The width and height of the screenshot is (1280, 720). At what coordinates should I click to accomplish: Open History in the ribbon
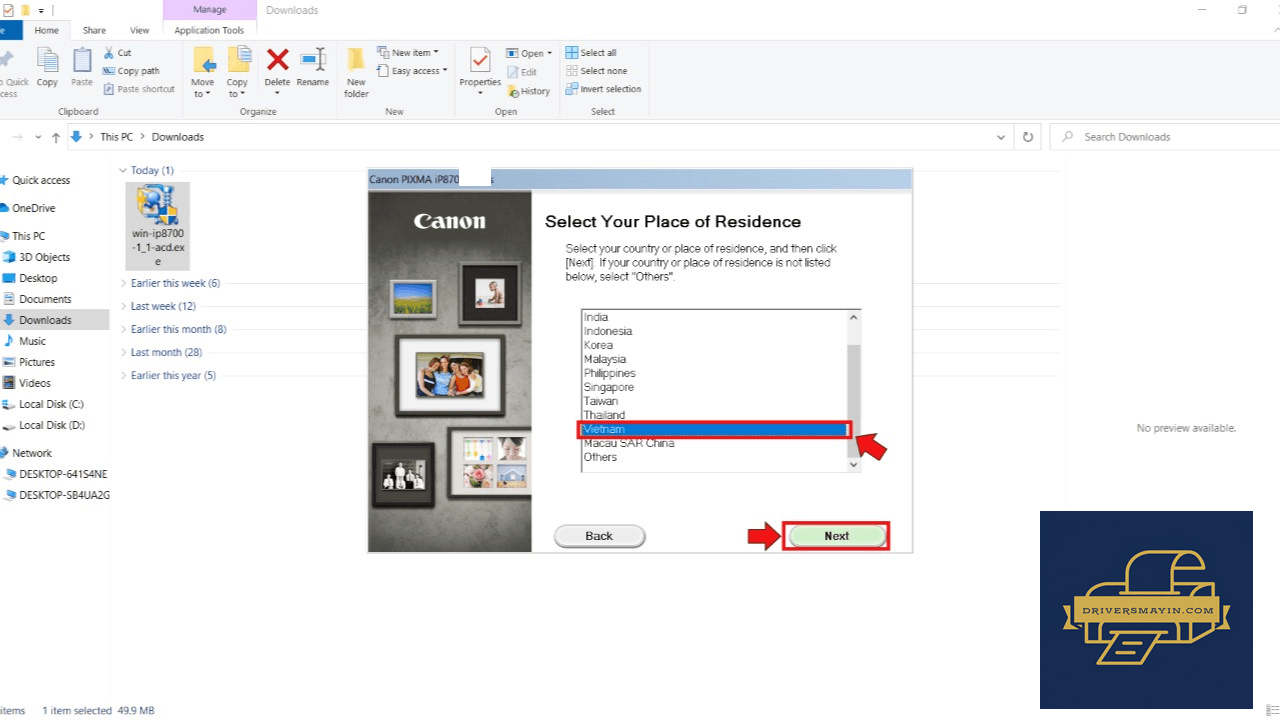(x=528, y=91)
